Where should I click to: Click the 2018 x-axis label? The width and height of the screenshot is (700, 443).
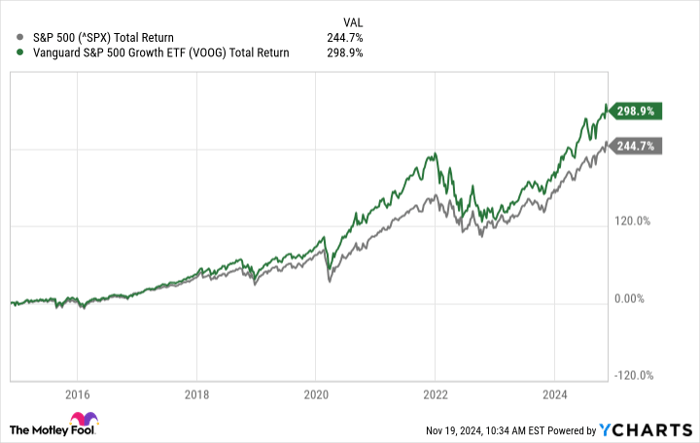click(x=196, y=394)
